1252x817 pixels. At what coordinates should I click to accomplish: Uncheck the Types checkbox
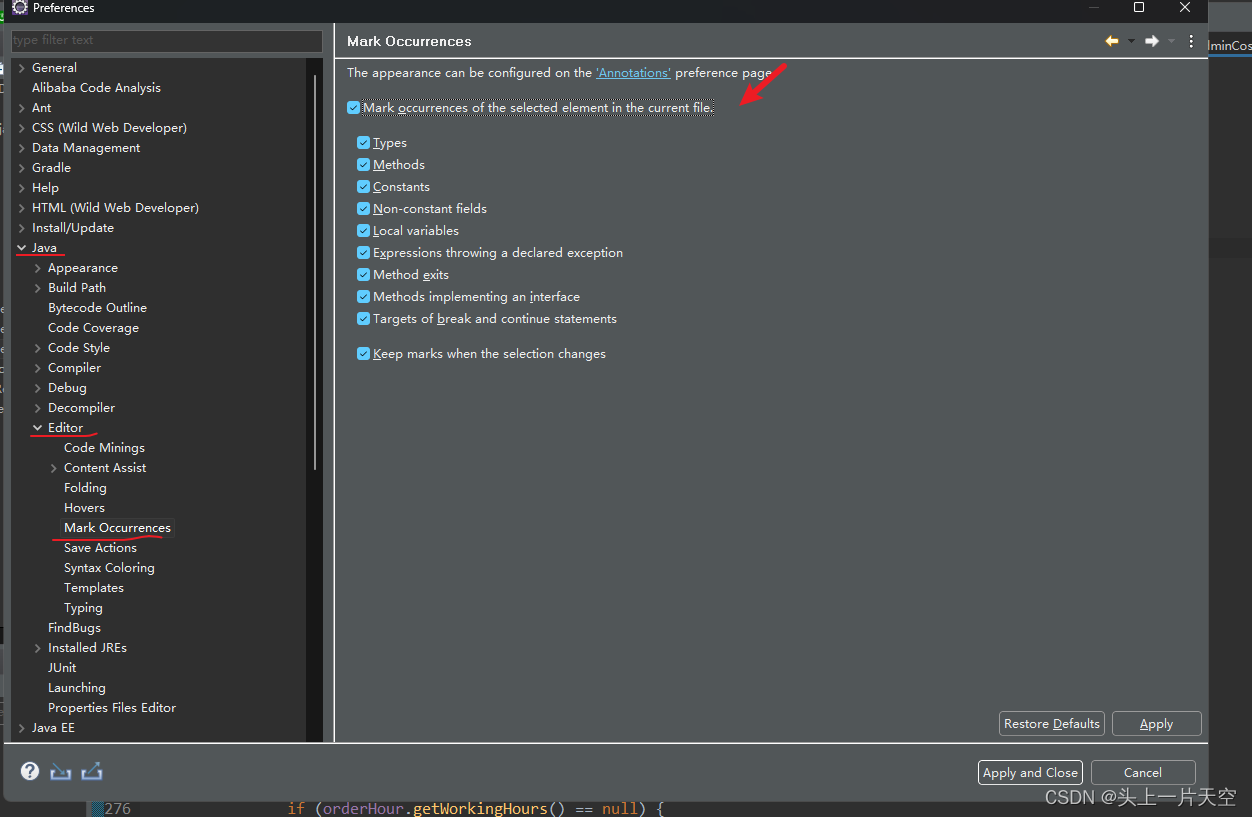tap(363, 143)
